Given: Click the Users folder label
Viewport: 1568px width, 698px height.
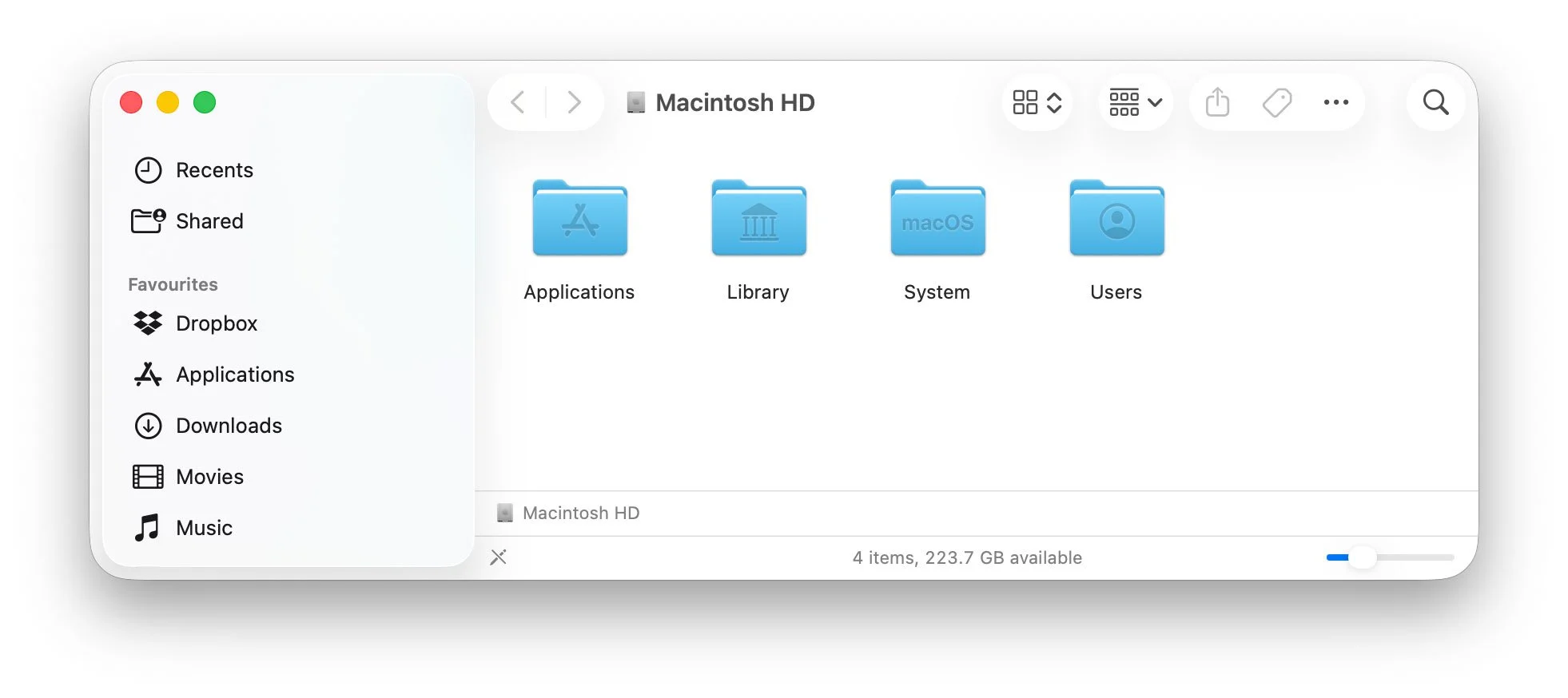Looking at the screenshot, I should tap(1116, 292).
